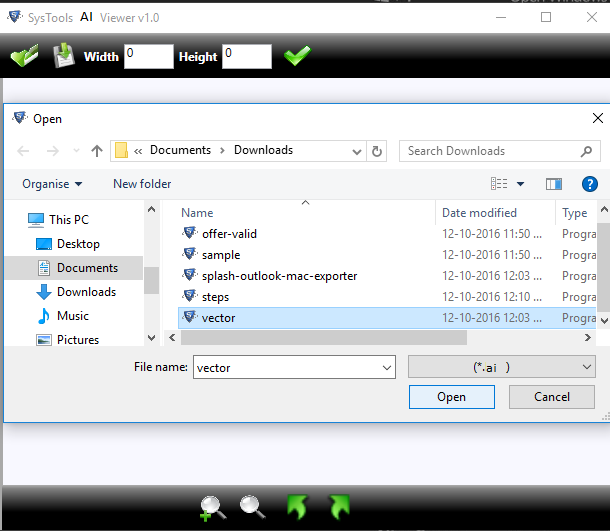Click the zoom out magnifier icon
Image resolution: width=610 pixels, height=531 pixels.
(x=253, y=507)
